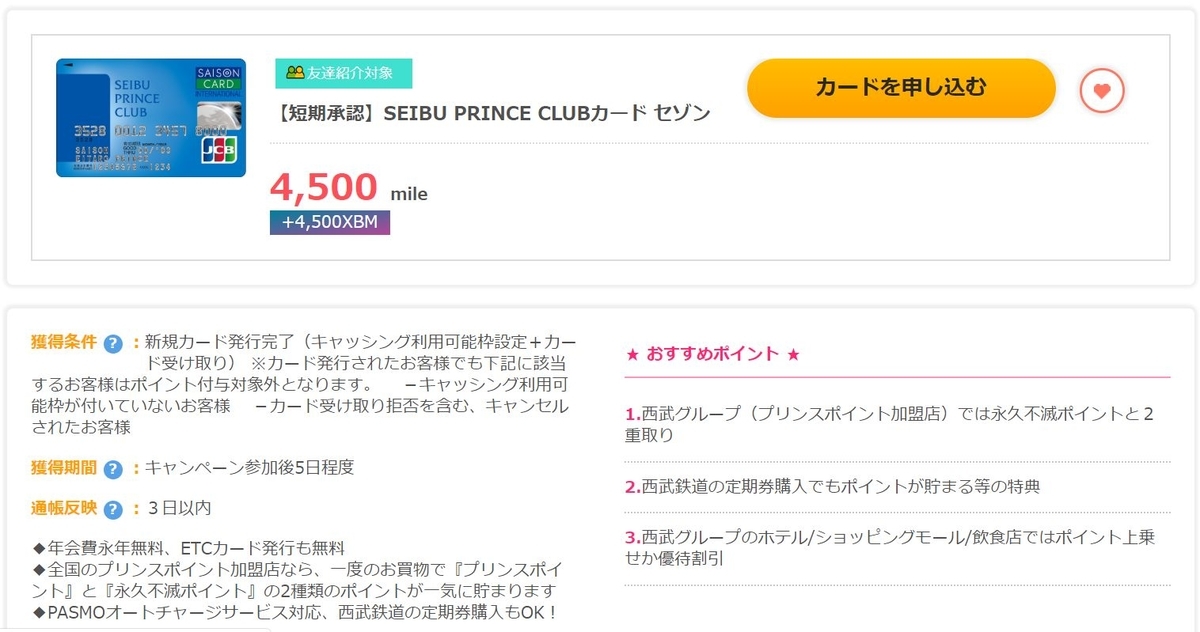Toggle the 友達紹介対象 referral badge

(344, 74)
